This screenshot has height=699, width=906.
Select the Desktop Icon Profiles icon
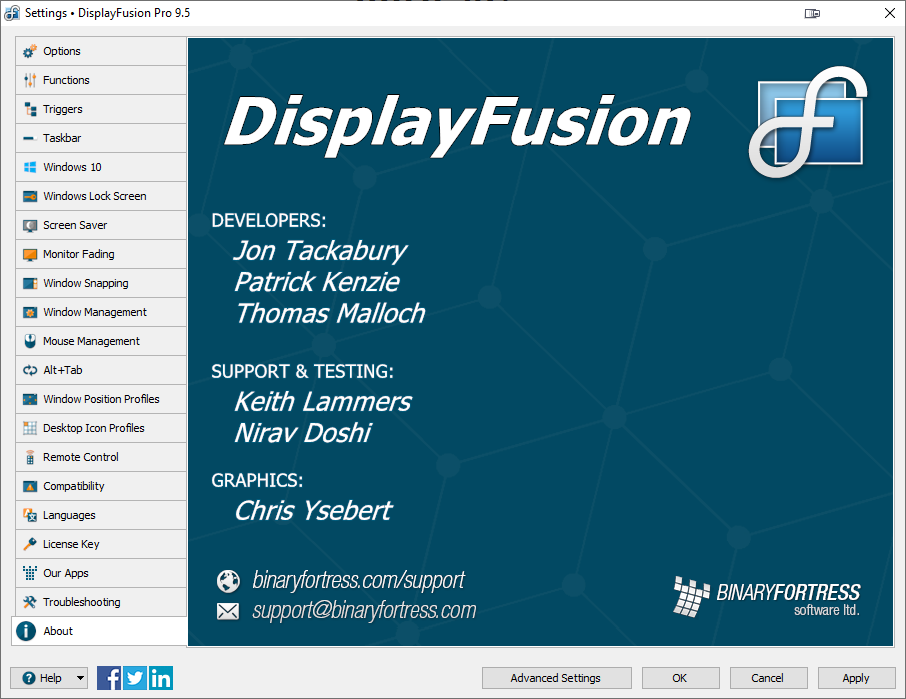coord(28,428)
